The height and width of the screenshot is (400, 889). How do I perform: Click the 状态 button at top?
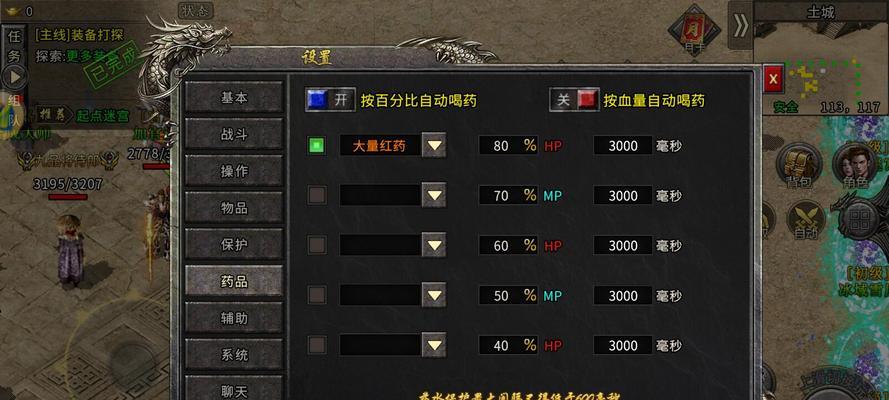[196, 10]
